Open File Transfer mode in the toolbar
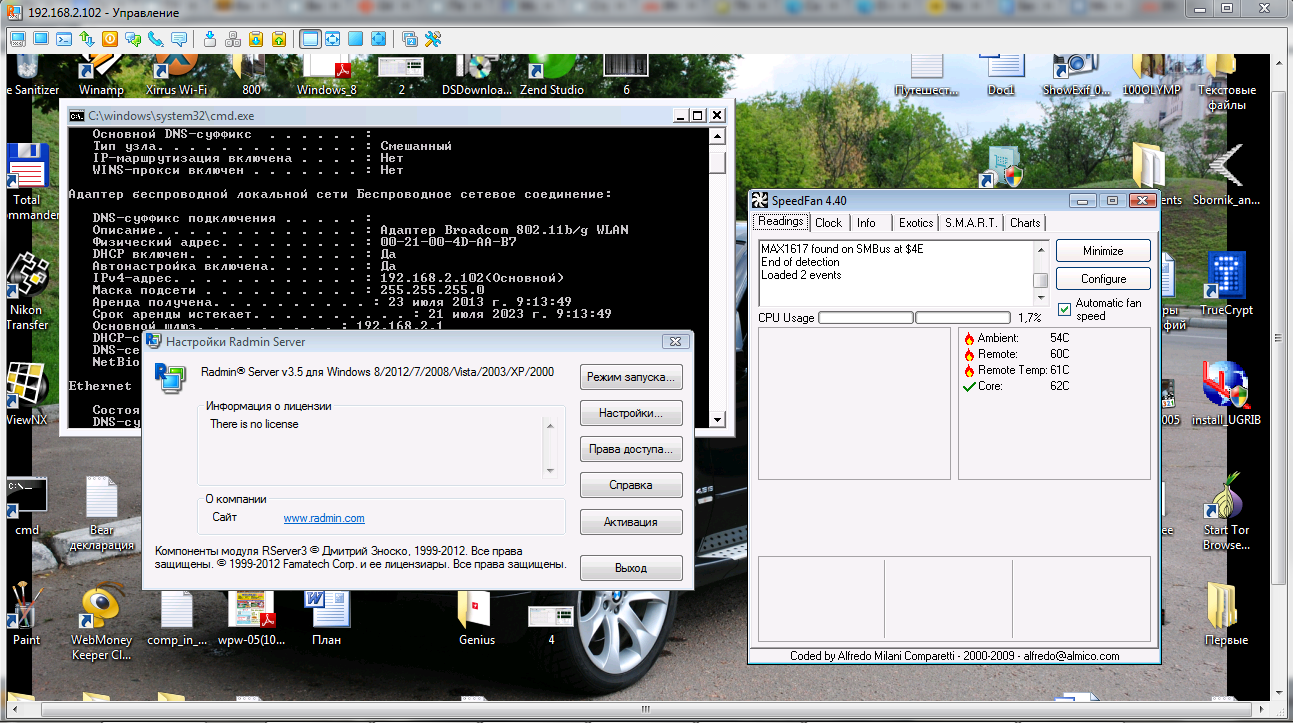 [x=86, y=39]
